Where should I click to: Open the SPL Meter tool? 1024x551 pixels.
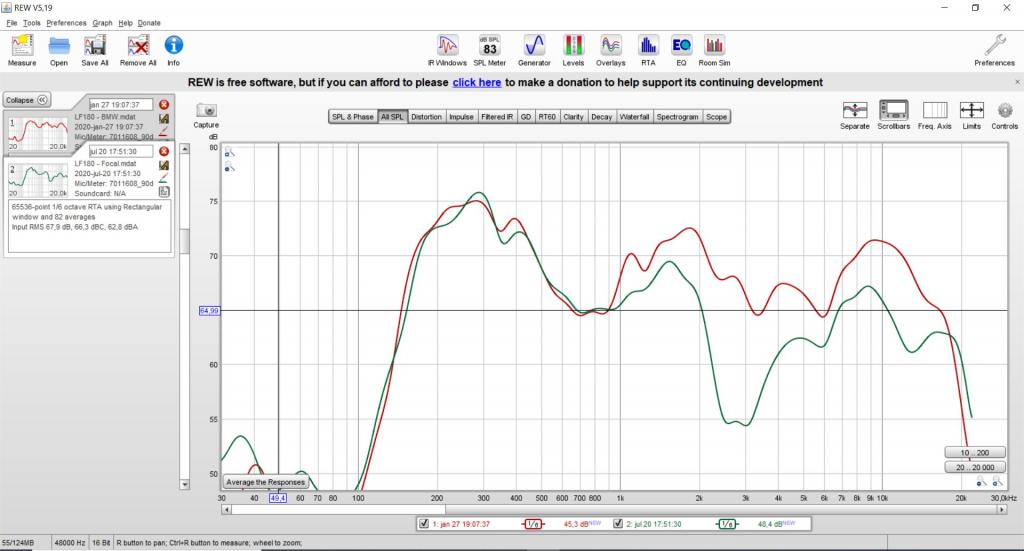pyautogui.click(x=489, y=47)
